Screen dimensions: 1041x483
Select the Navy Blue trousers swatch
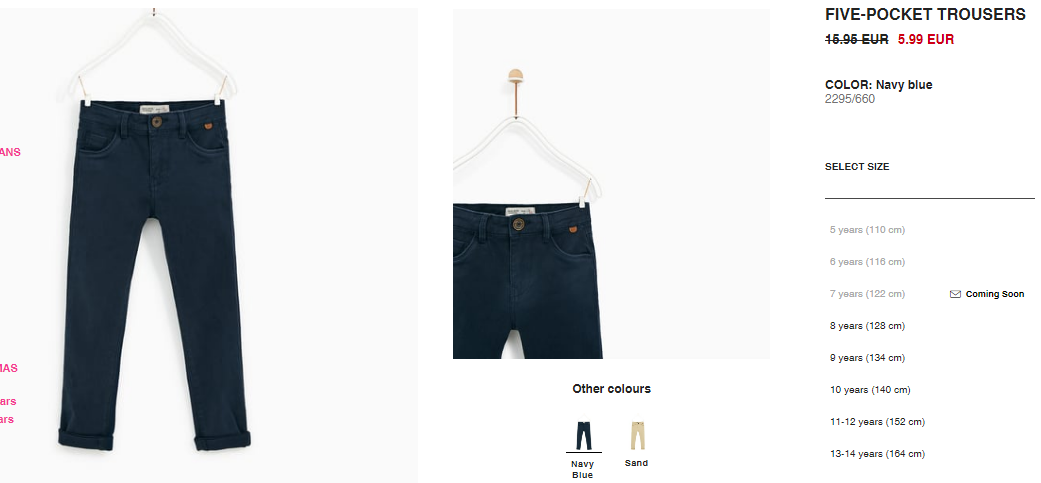point(583,436)
